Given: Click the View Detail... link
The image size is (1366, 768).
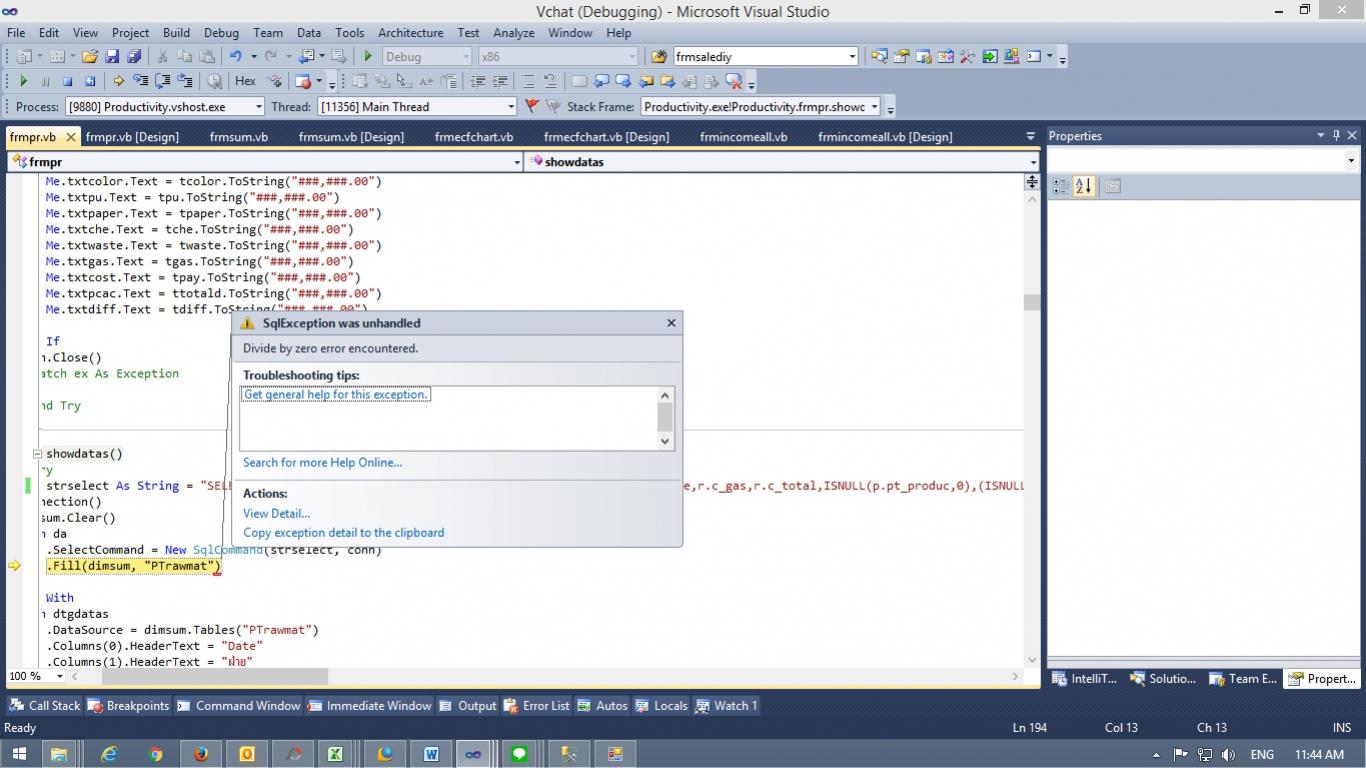Looking at the screenshot, I should click(x=276, y=513).
